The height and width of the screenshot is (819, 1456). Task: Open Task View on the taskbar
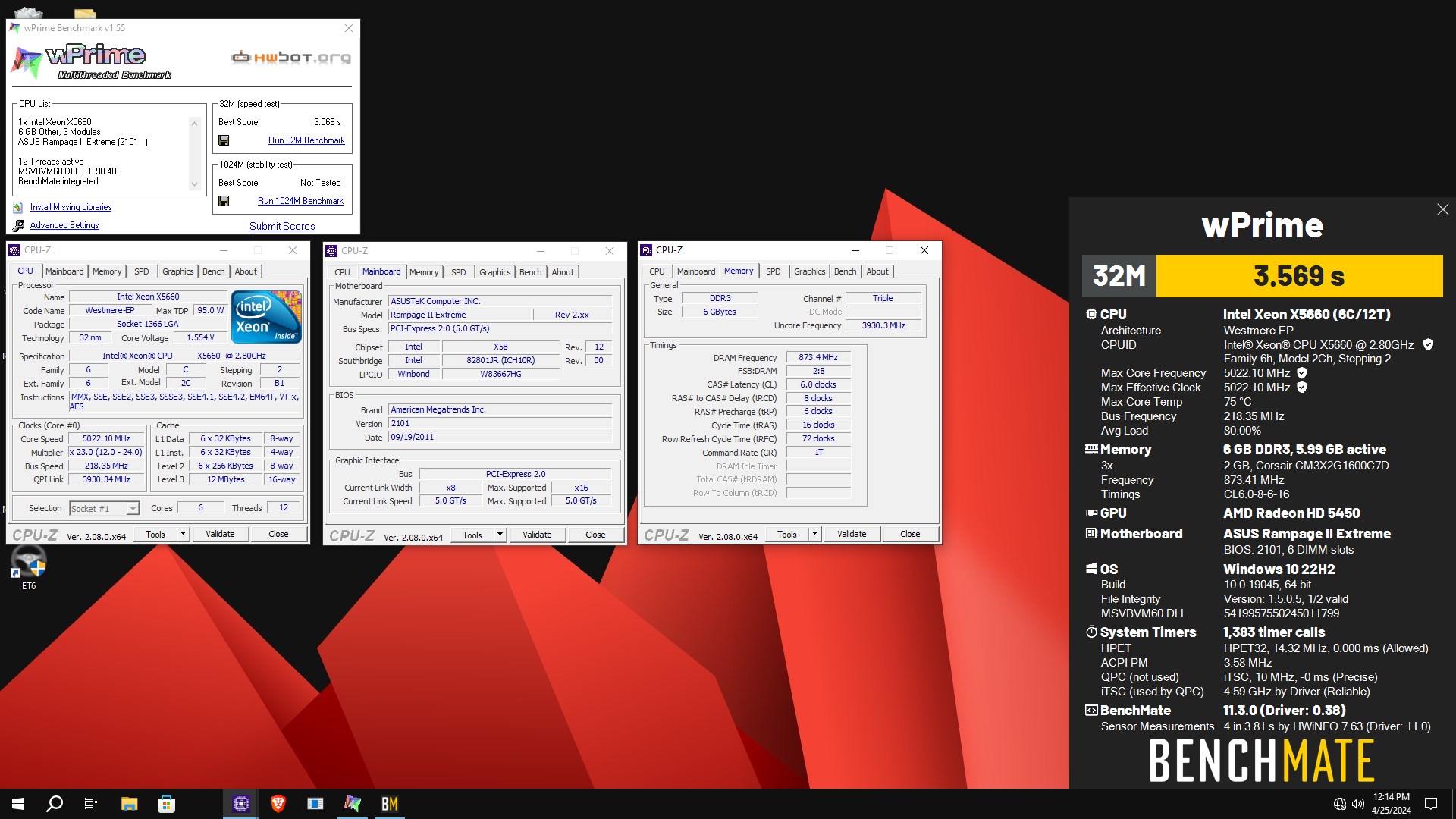(x=91, y=804)
